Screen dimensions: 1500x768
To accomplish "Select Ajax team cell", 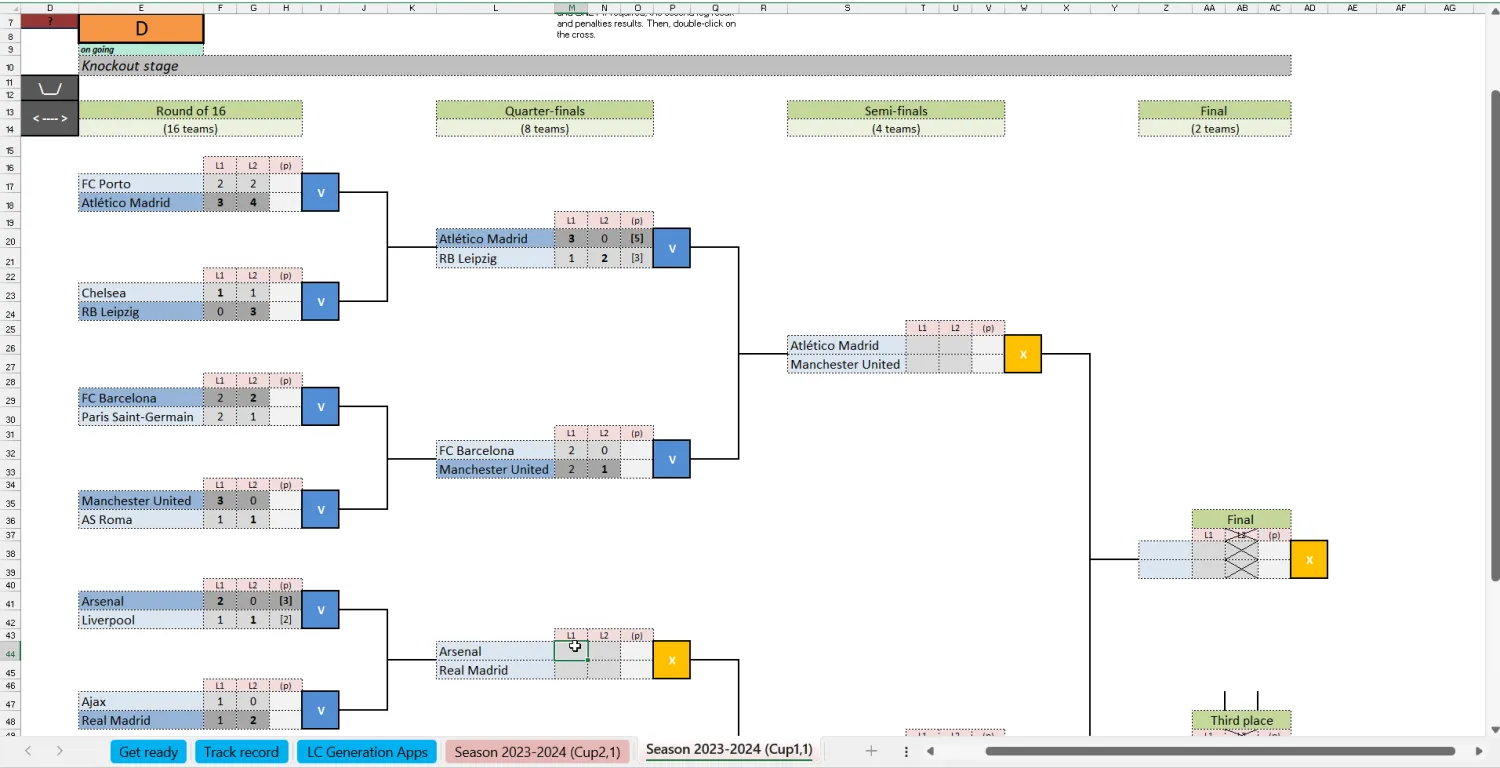I will pyautogui.click(x=141, y=701).
